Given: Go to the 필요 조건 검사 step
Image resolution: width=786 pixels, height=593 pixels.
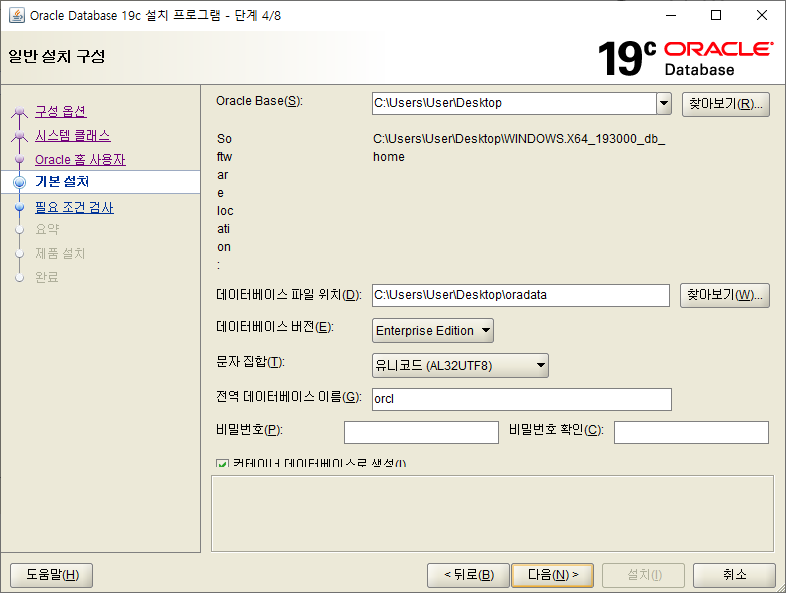Looking at the screenshot, I should (x=74, y=207).
